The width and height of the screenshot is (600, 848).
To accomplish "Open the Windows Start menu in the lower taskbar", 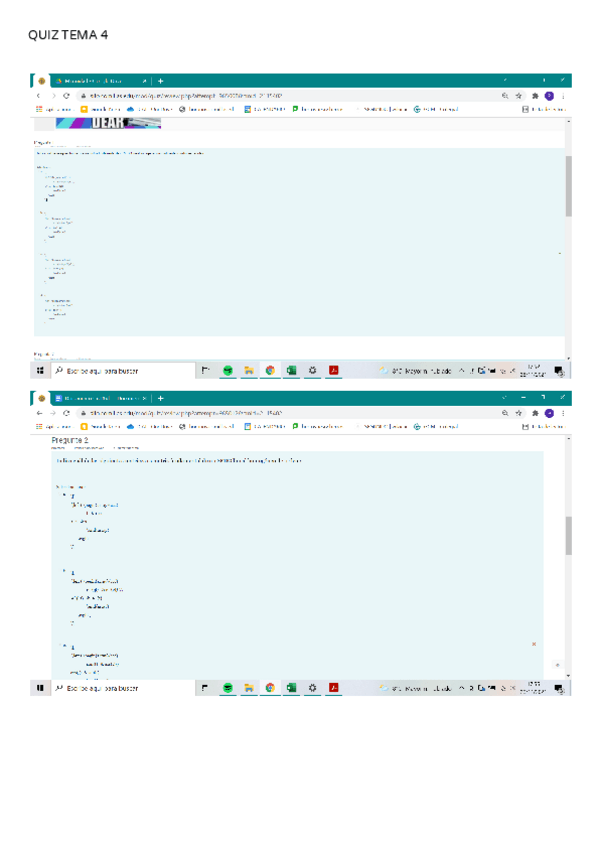I will (40, 688).
